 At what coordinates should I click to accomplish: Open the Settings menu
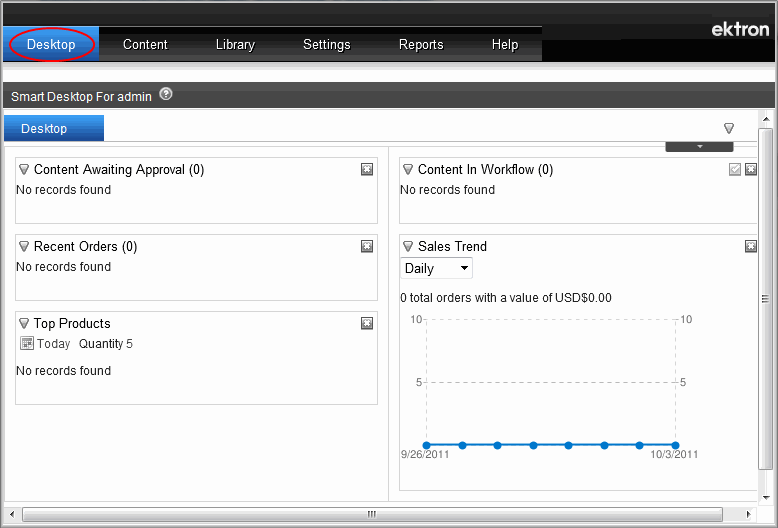(326, 44)
